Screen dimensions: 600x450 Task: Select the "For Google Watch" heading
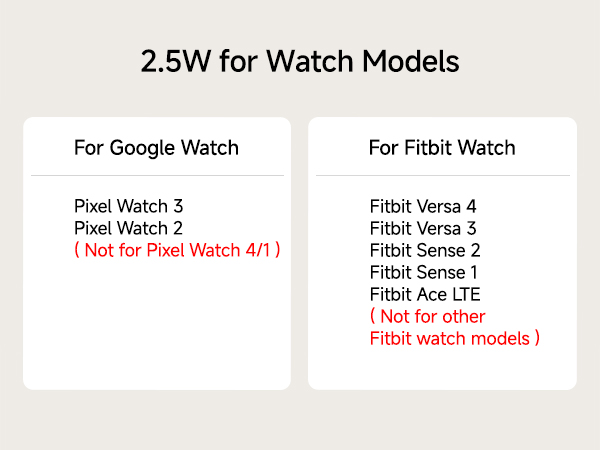[x=156, y=148]
